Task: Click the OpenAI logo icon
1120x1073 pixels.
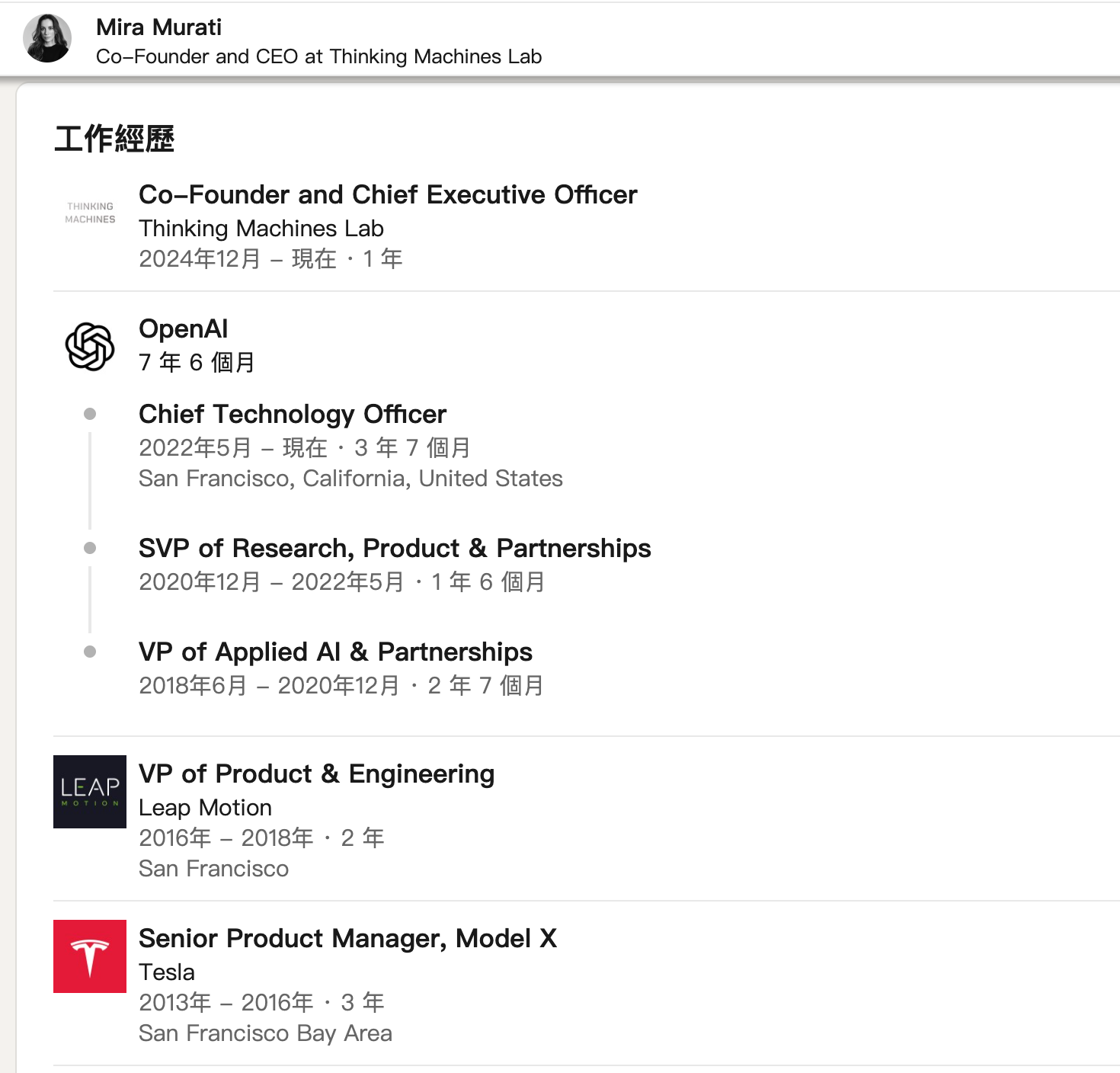Action: click(90, 347)
